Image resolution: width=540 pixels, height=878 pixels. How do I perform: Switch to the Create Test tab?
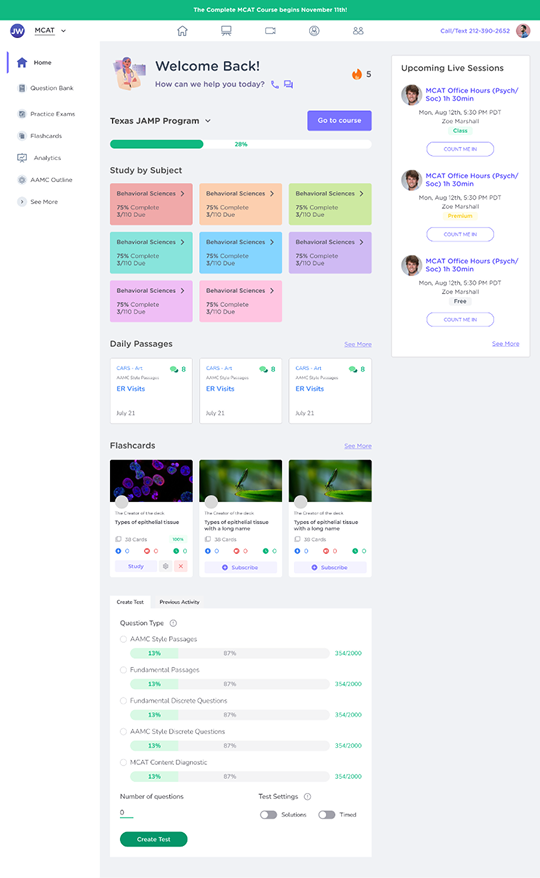130,602
